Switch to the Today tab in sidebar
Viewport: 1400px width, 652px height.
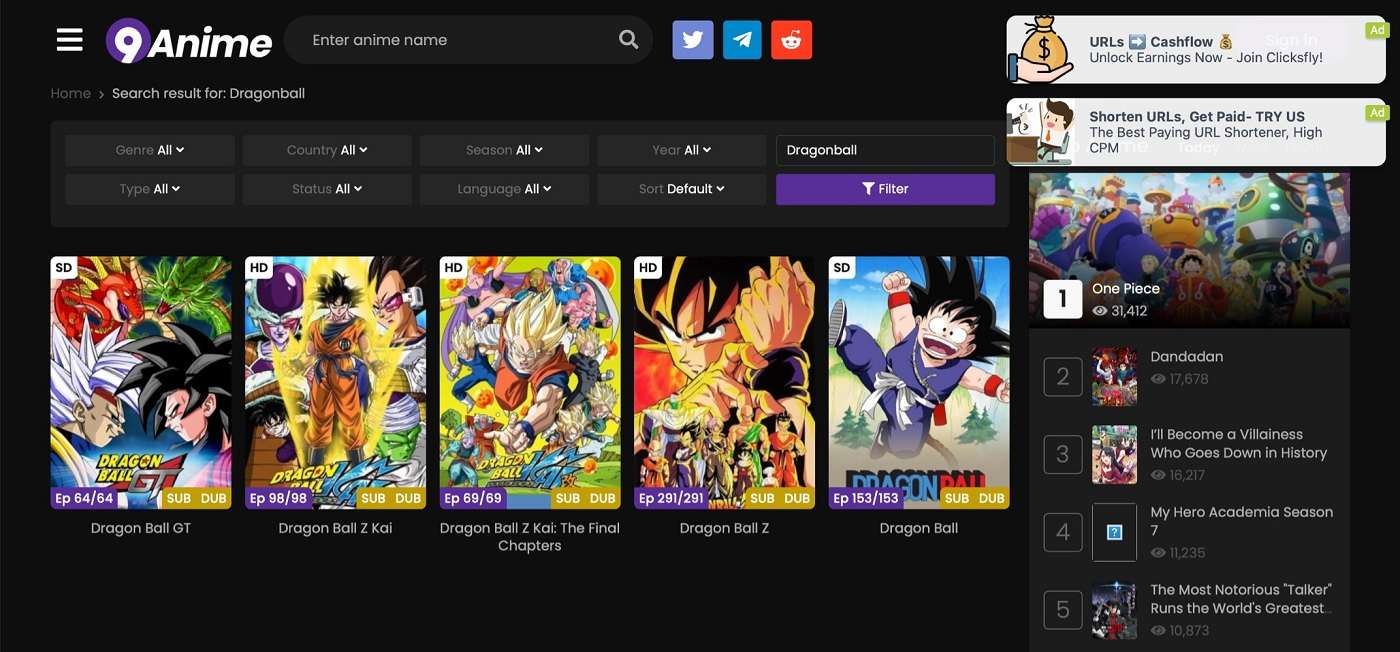1197,147
